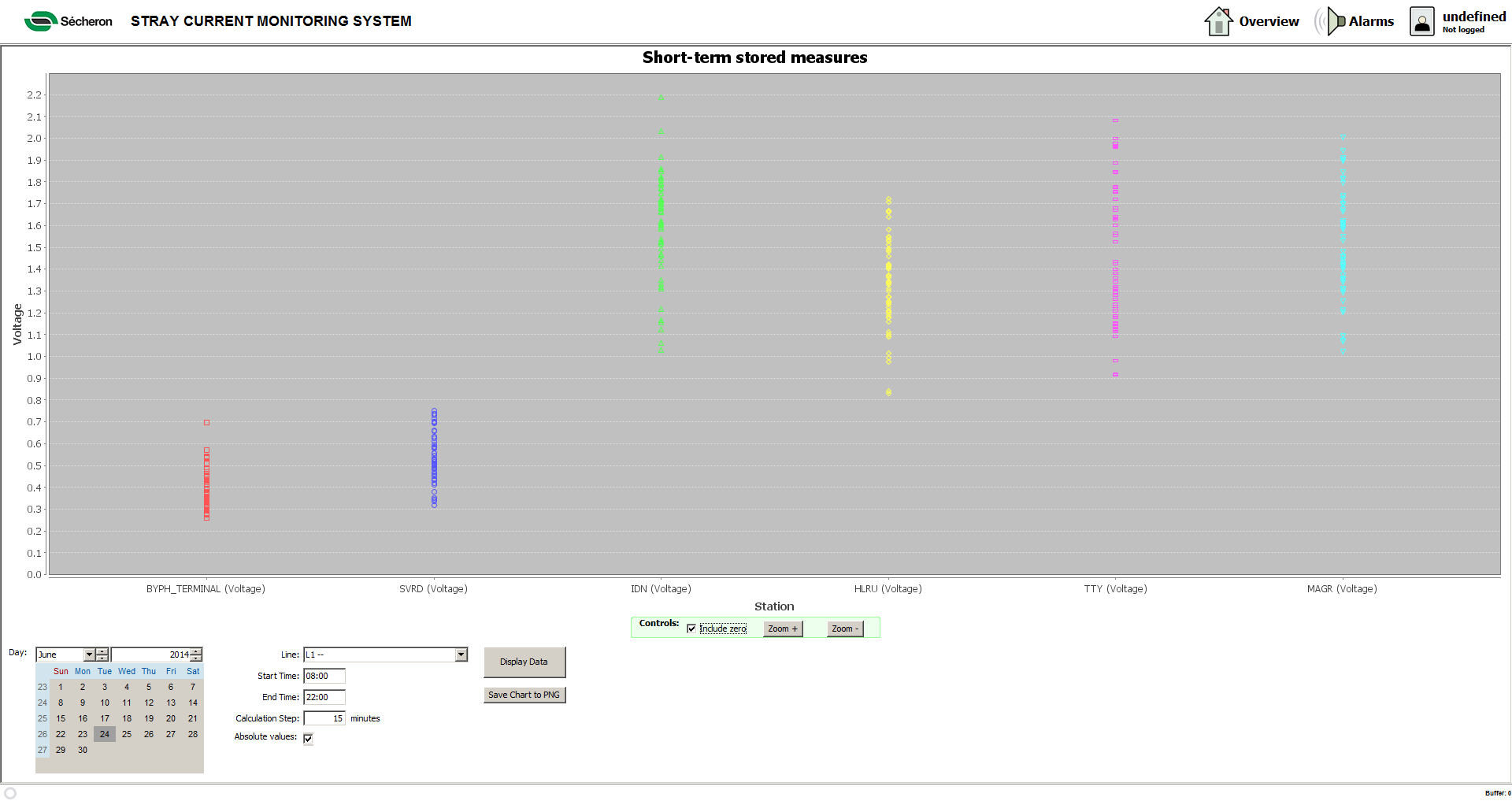This screenshot has height=801, width=1512.
Task: Click week number 25 in the calendar
Action: (43, 718)
